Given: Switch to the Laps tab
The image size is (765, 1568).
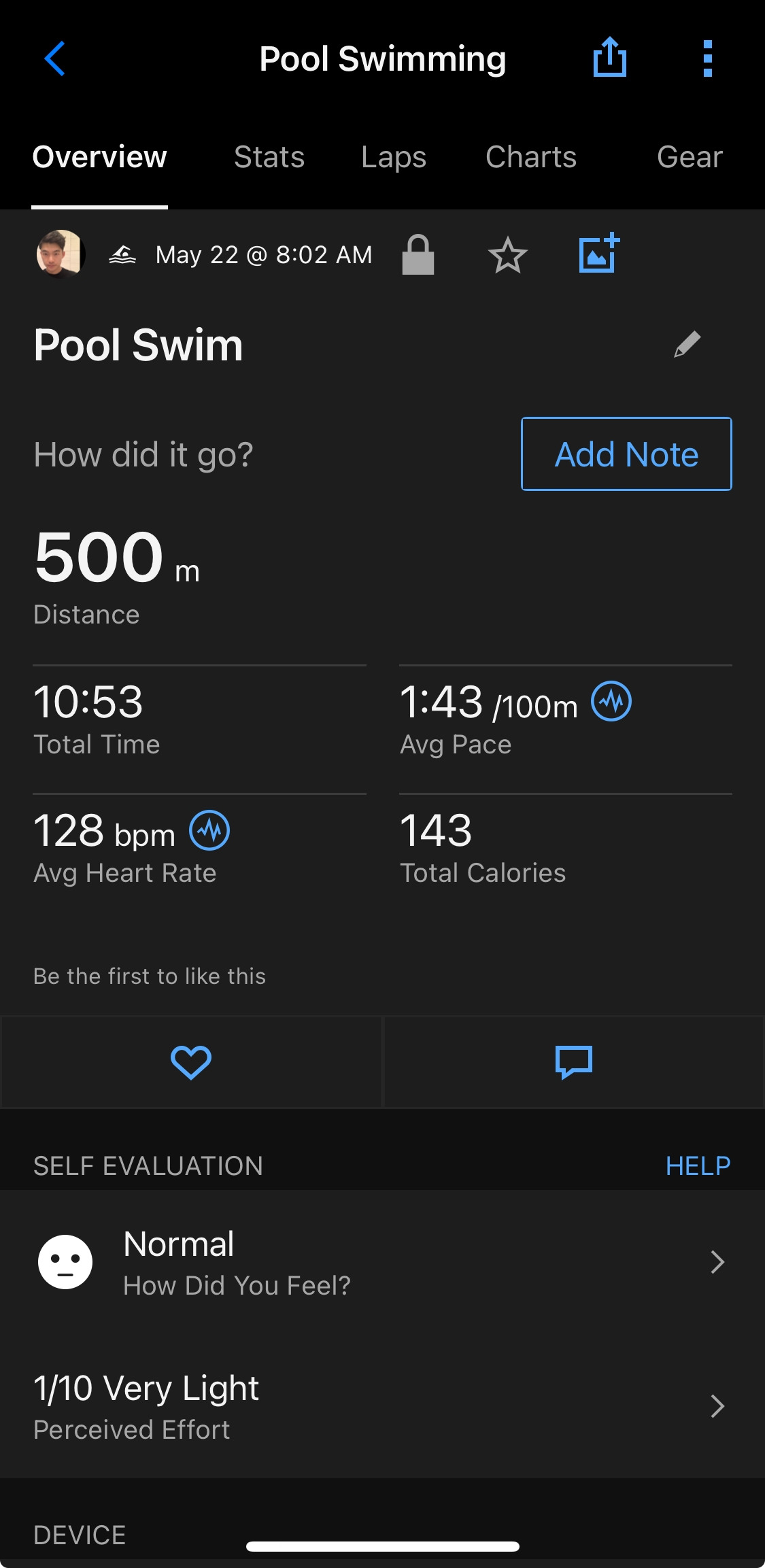Looking at the screenshot, I should (394, 157).
